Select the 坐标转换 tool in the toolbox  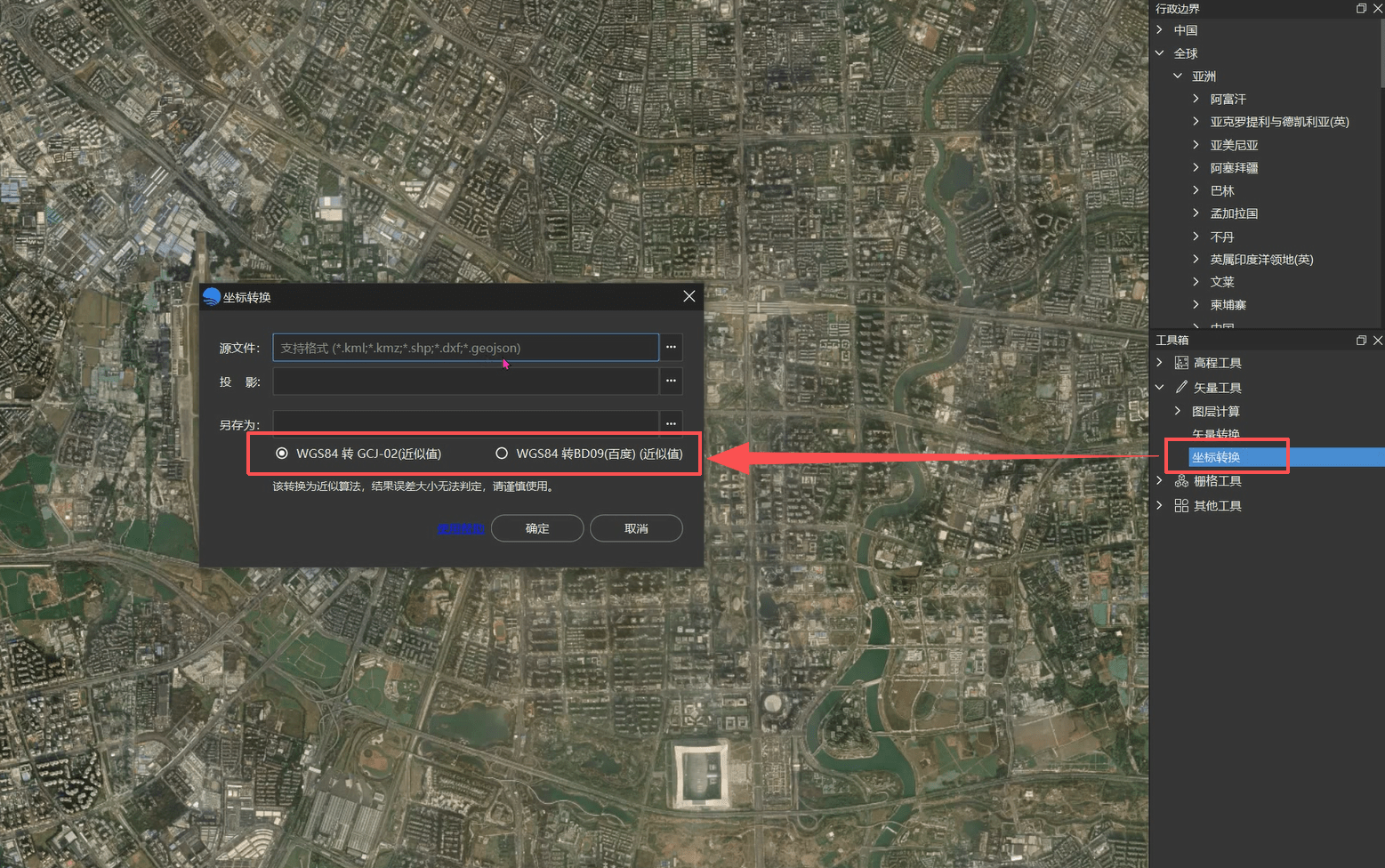click(x=1216, y=457)
